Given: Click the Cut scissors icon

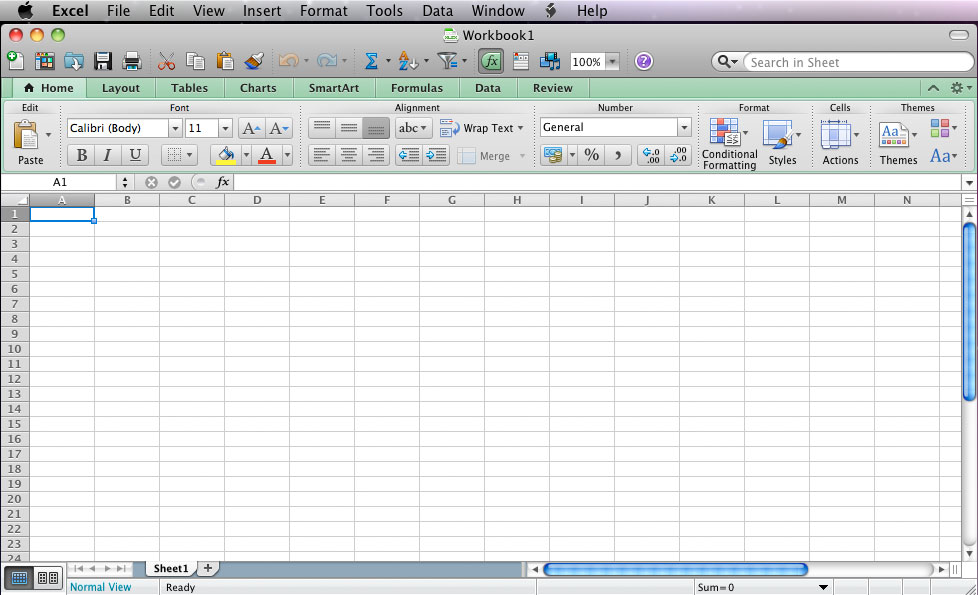Looking at the screenshot, I should coord(166,62).
